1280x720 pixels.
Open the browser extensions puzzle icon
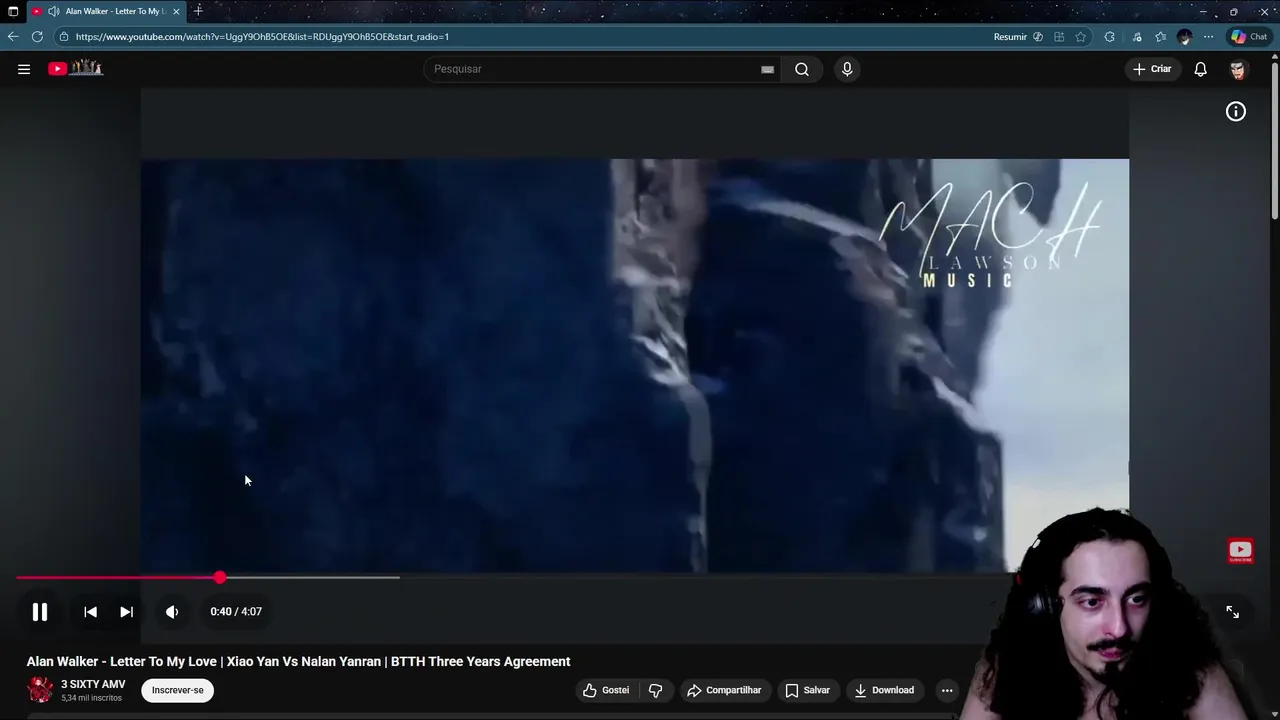tap(1109, 37)
